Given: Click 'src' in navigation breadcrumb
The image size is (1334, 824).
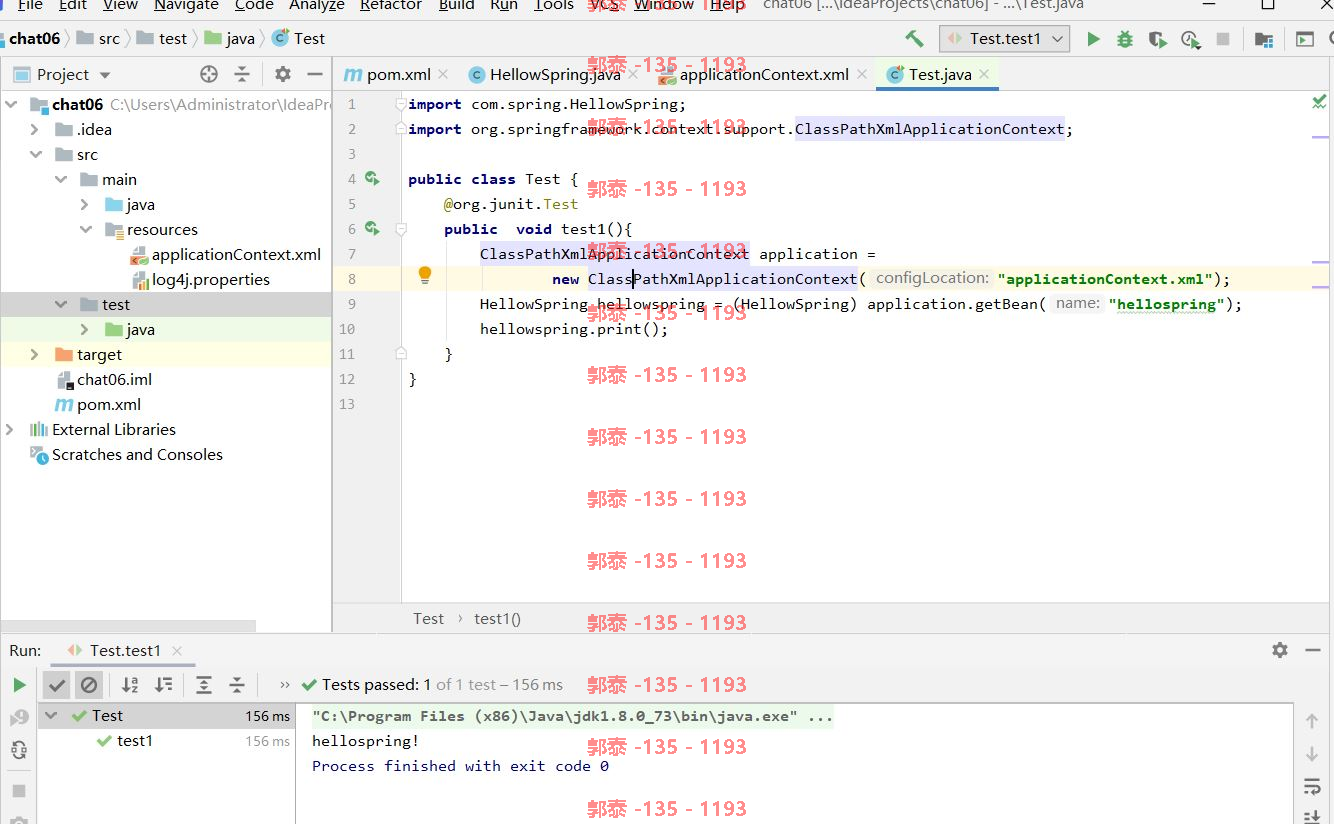Looking at the screenshot, I should (109, 39).
